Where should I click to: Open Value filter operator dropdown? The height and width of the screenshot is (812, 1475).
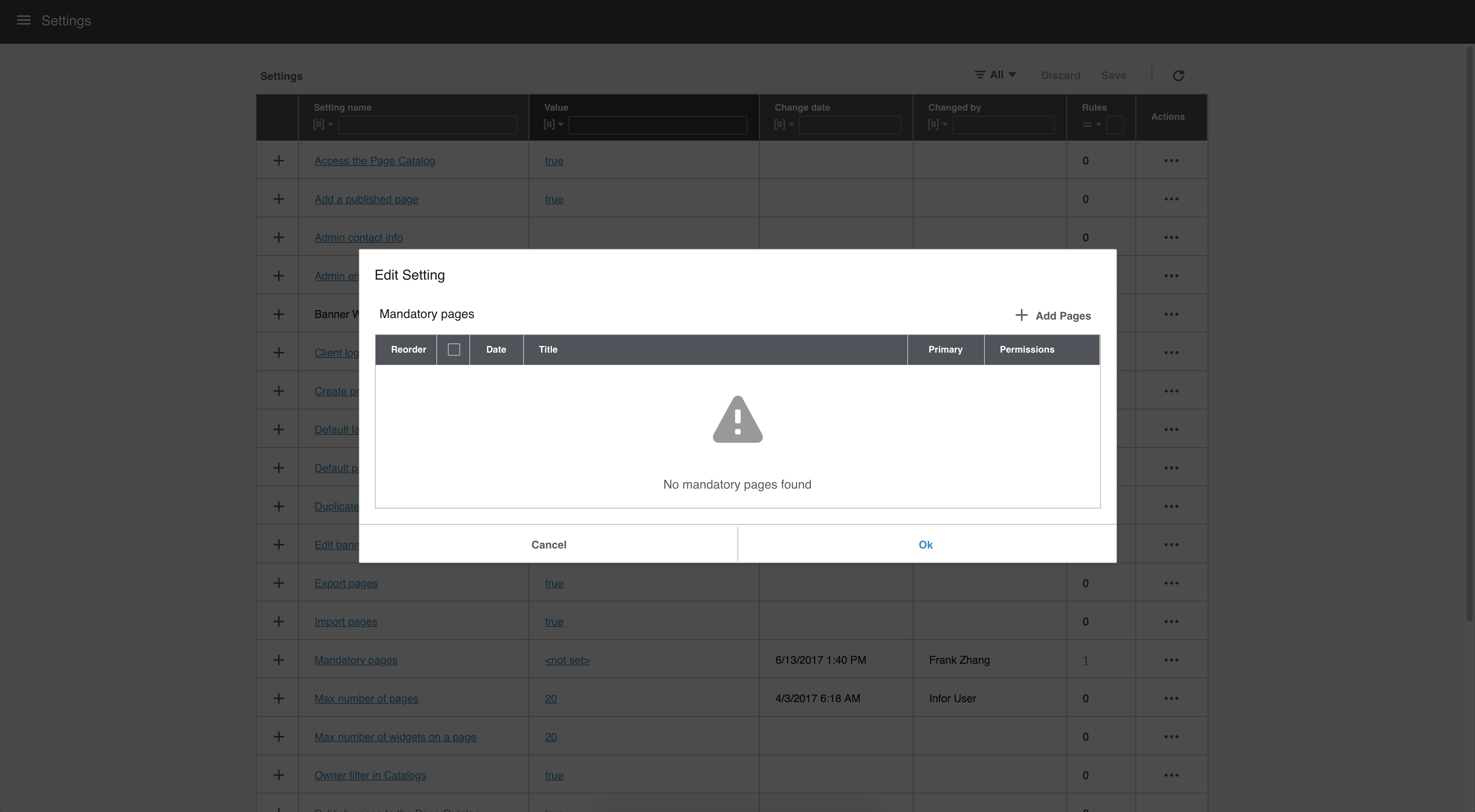pyautogui.click(x=554, y=124)
